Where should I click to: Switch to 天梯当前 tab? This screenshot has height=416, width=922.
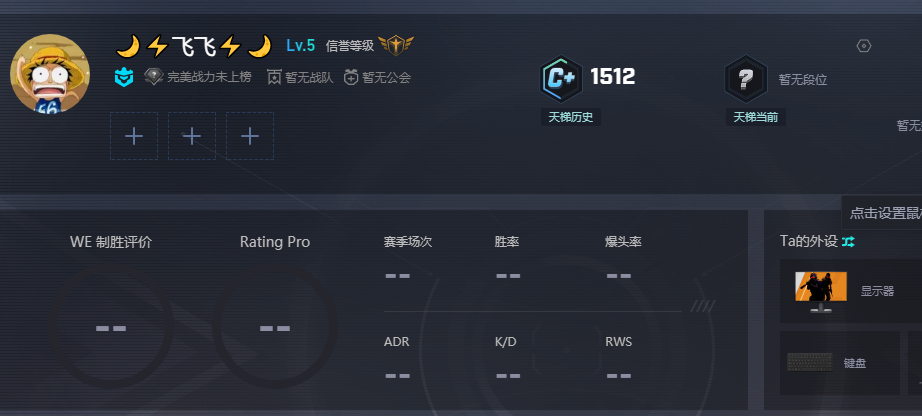tap(756, 117)
